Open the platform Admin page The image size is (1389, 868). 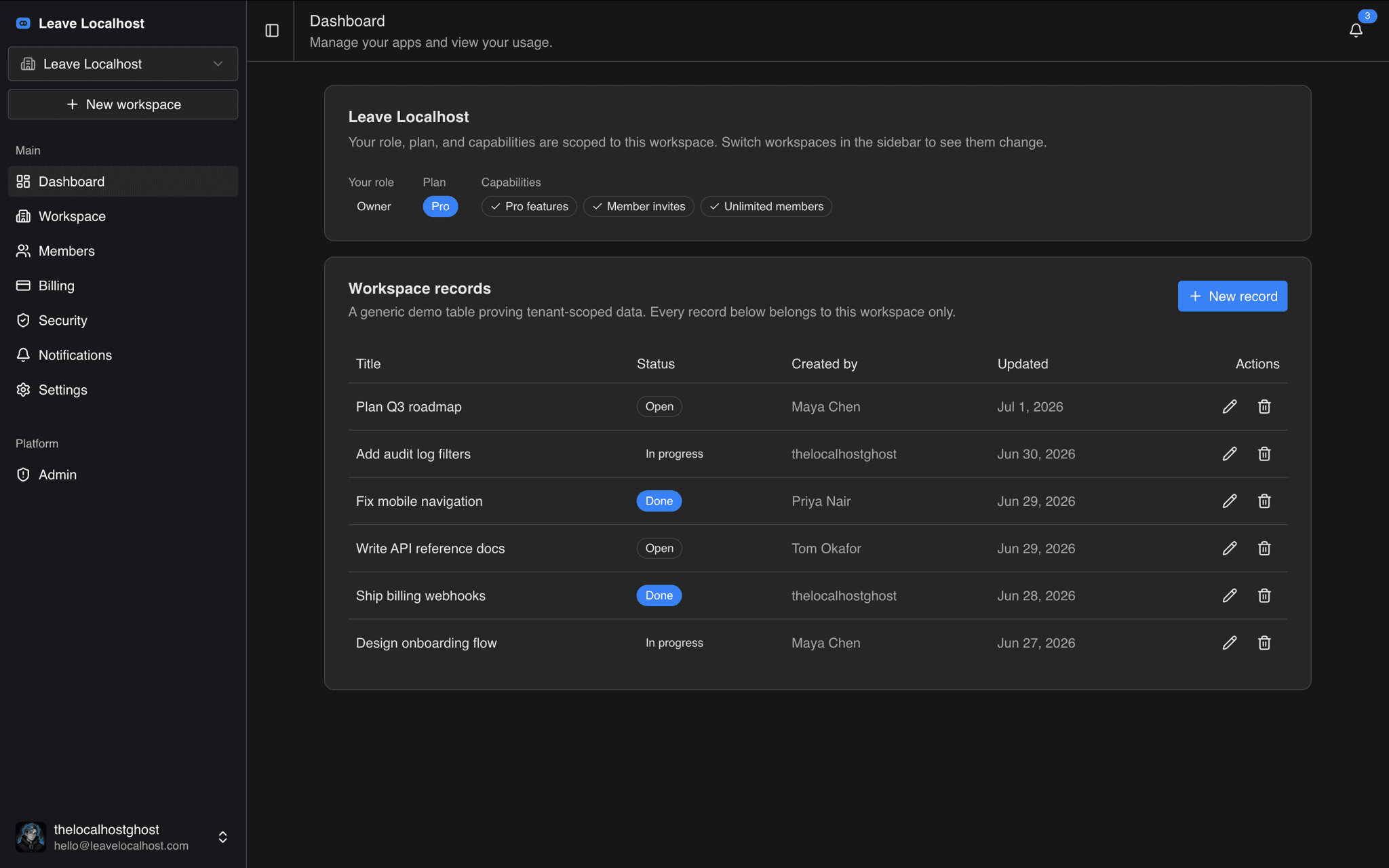pyautogui.click(x=123, y=475)
